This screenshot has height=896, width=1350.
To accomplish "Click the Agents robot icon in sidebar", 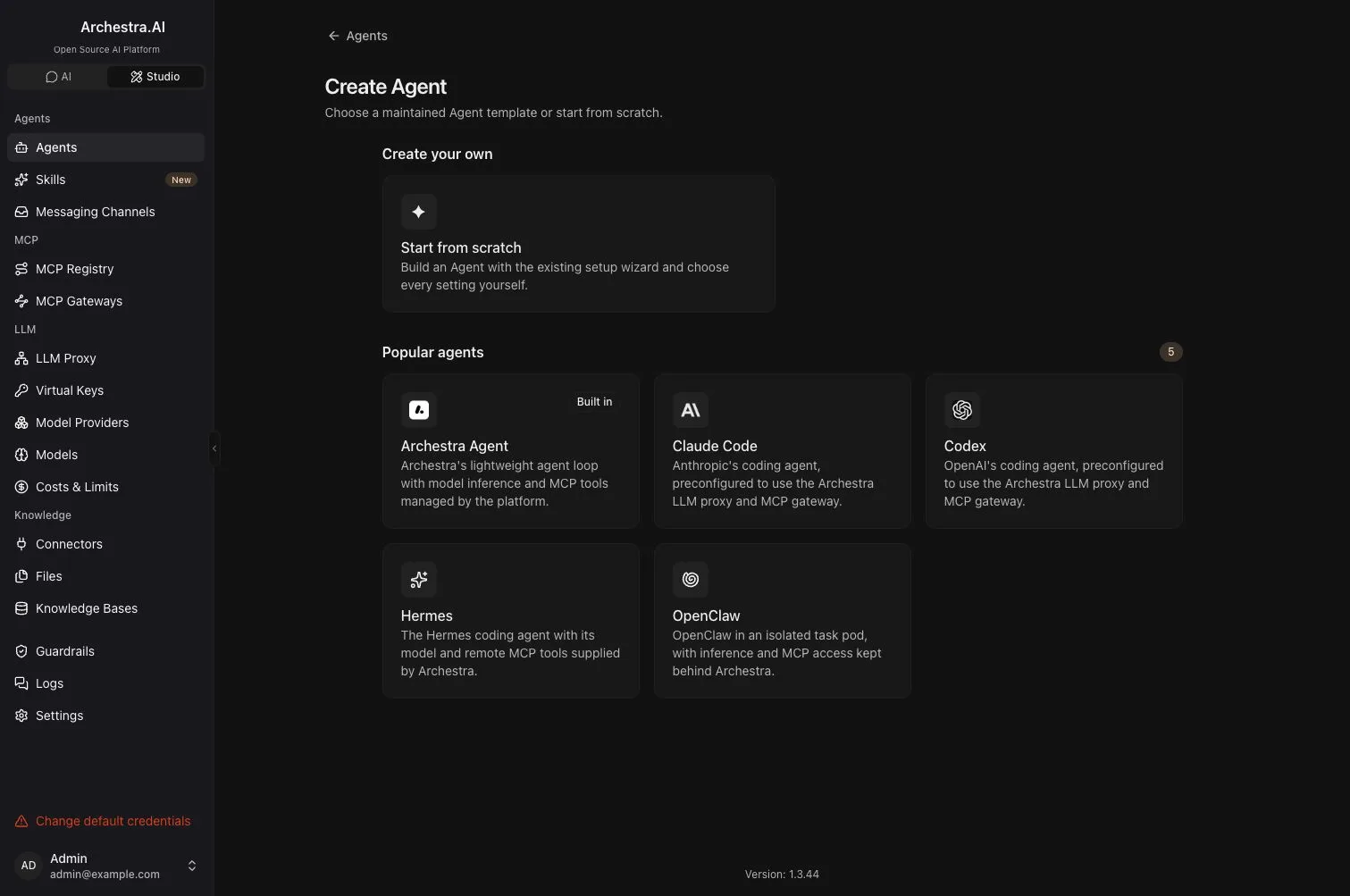I will pyautogui.click(x=21, y=147).
